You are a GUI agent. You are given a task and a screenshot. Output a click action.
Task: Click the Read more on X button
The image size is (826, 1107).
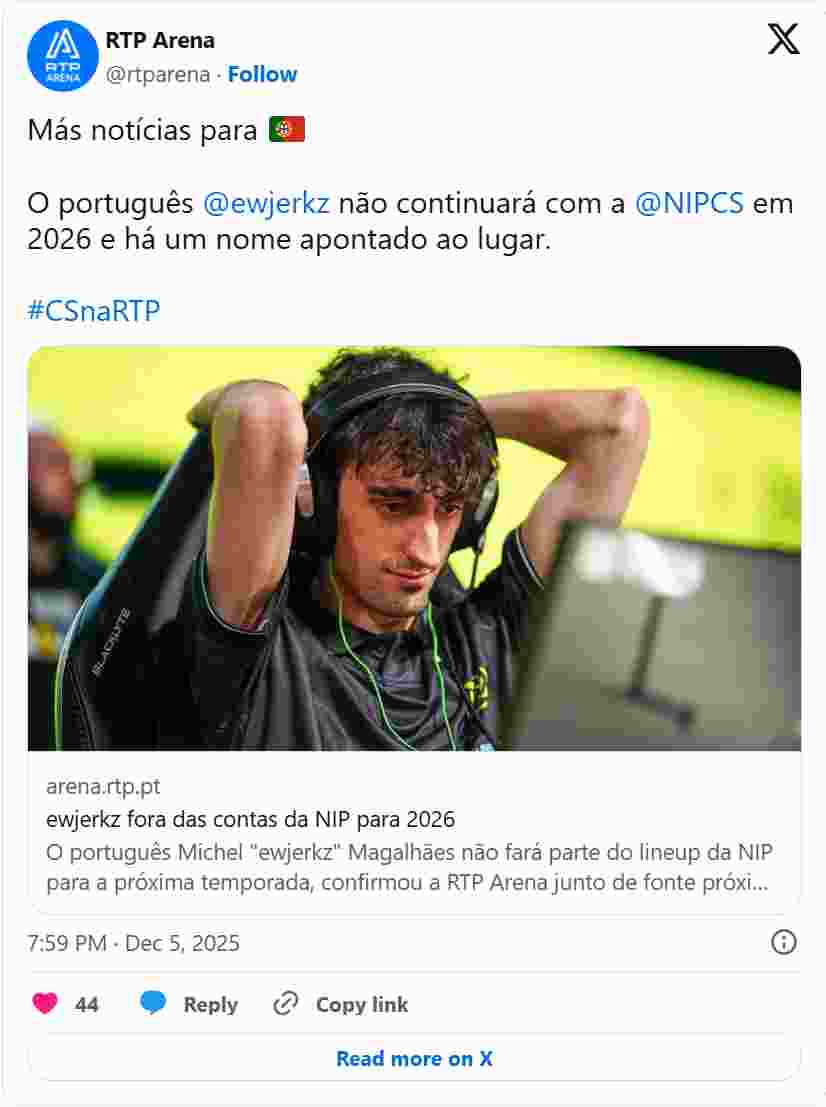(414, 1058)
